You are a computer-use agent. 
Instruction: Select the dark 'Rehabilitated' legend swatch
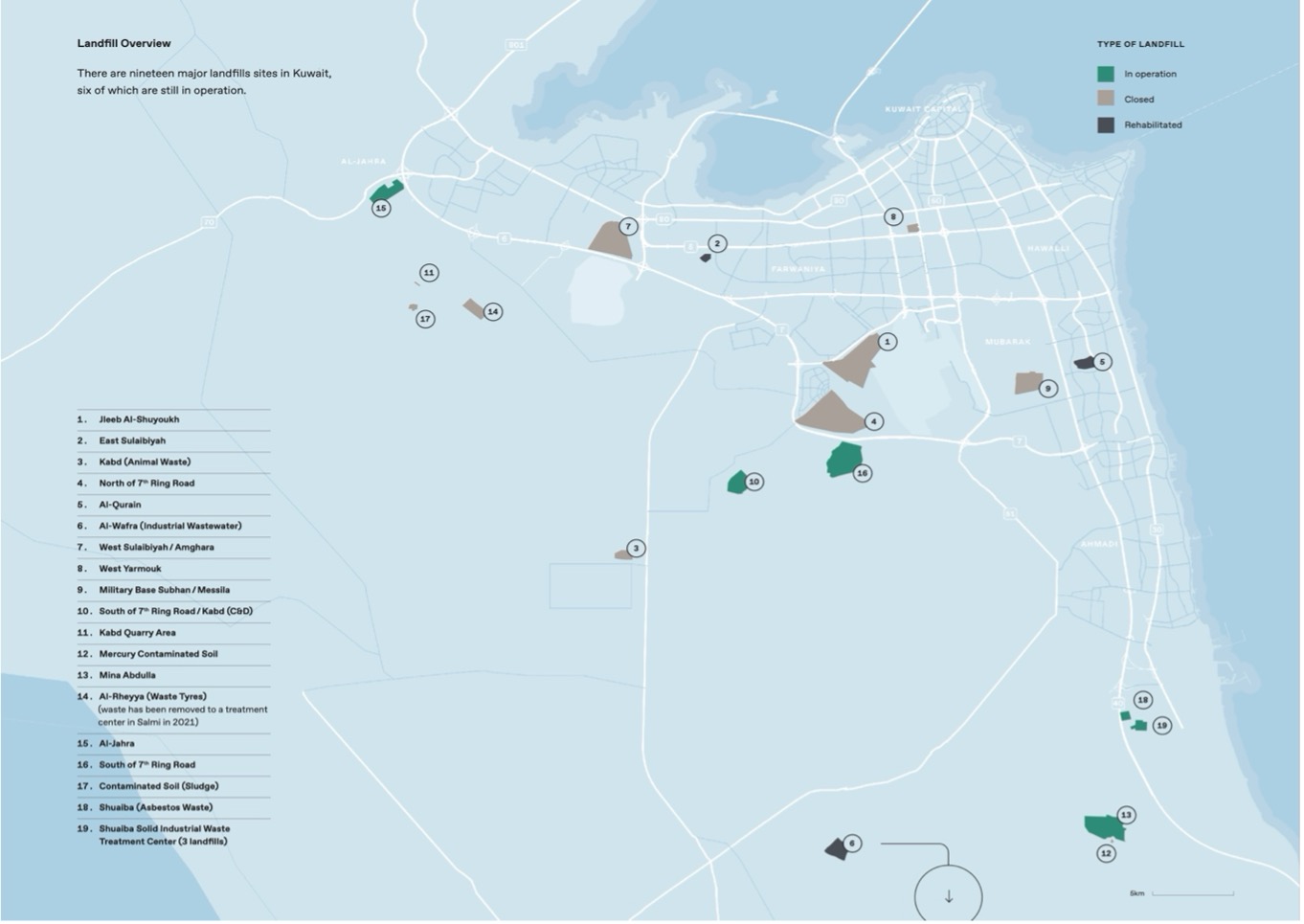[x=1106, y=124]
